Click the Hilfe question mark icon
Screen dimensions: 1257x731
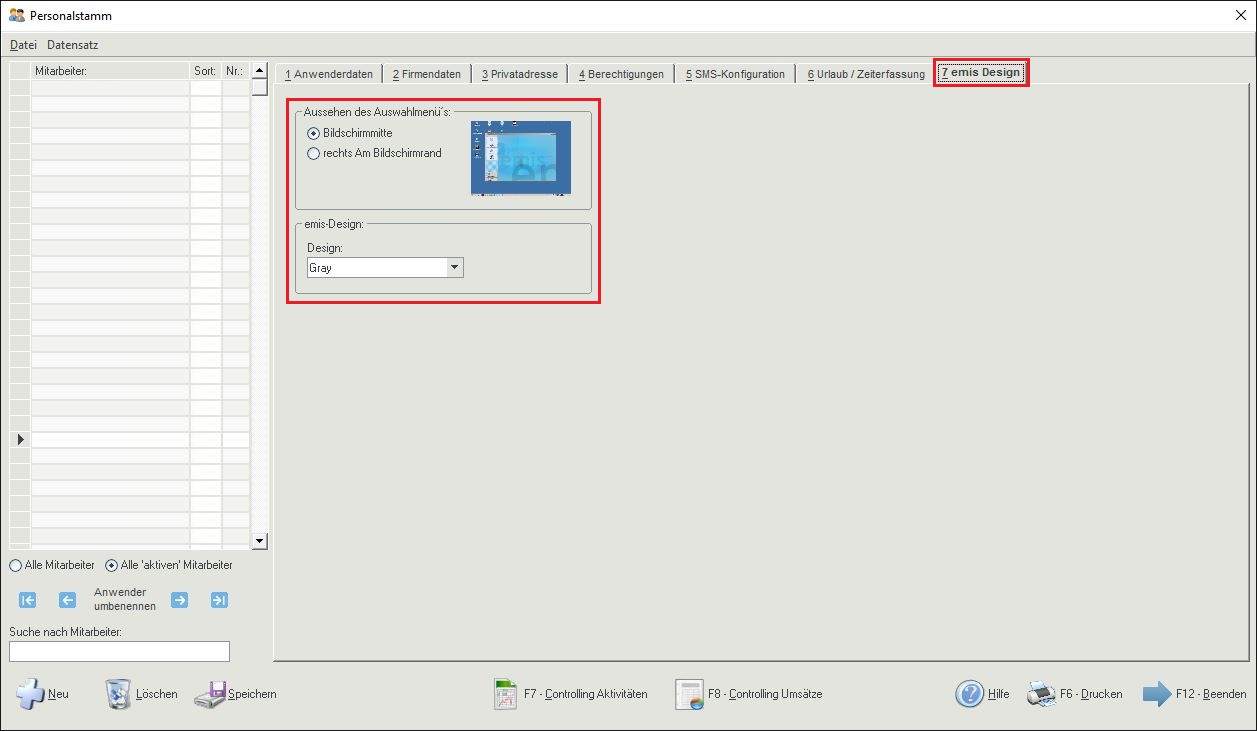(x=970, y=694)
